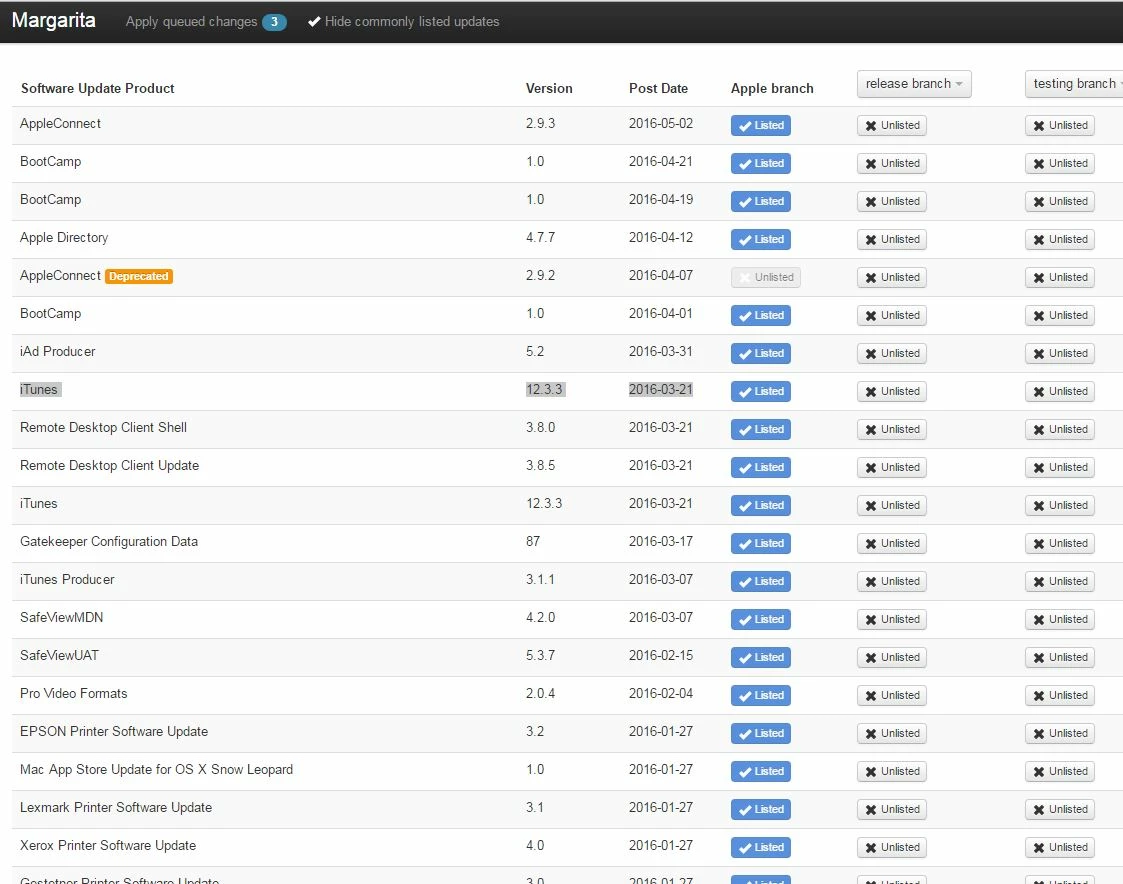List highlighted iTunes 12.3.3 in release branch

(892, 391)
